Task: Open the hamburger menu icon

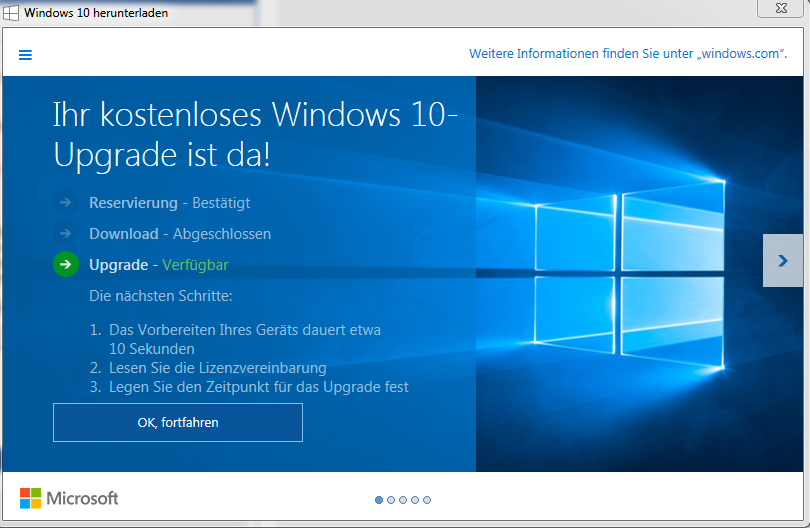Action: point(25,55)
